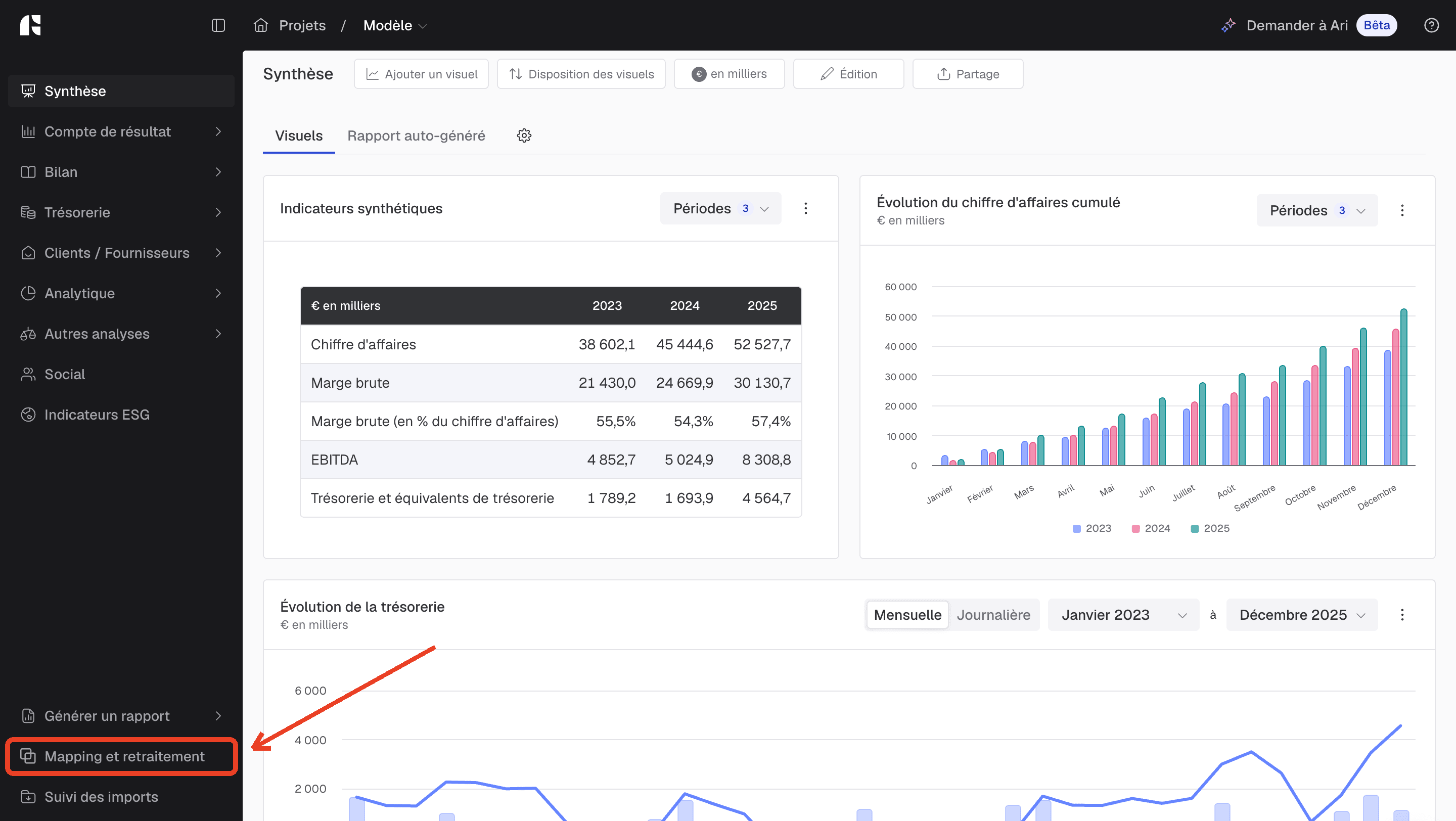1456x821 pixels.
Task: Click Chiffre d'affaires 2025 value 52 527,7
Action: click(762, 344)
